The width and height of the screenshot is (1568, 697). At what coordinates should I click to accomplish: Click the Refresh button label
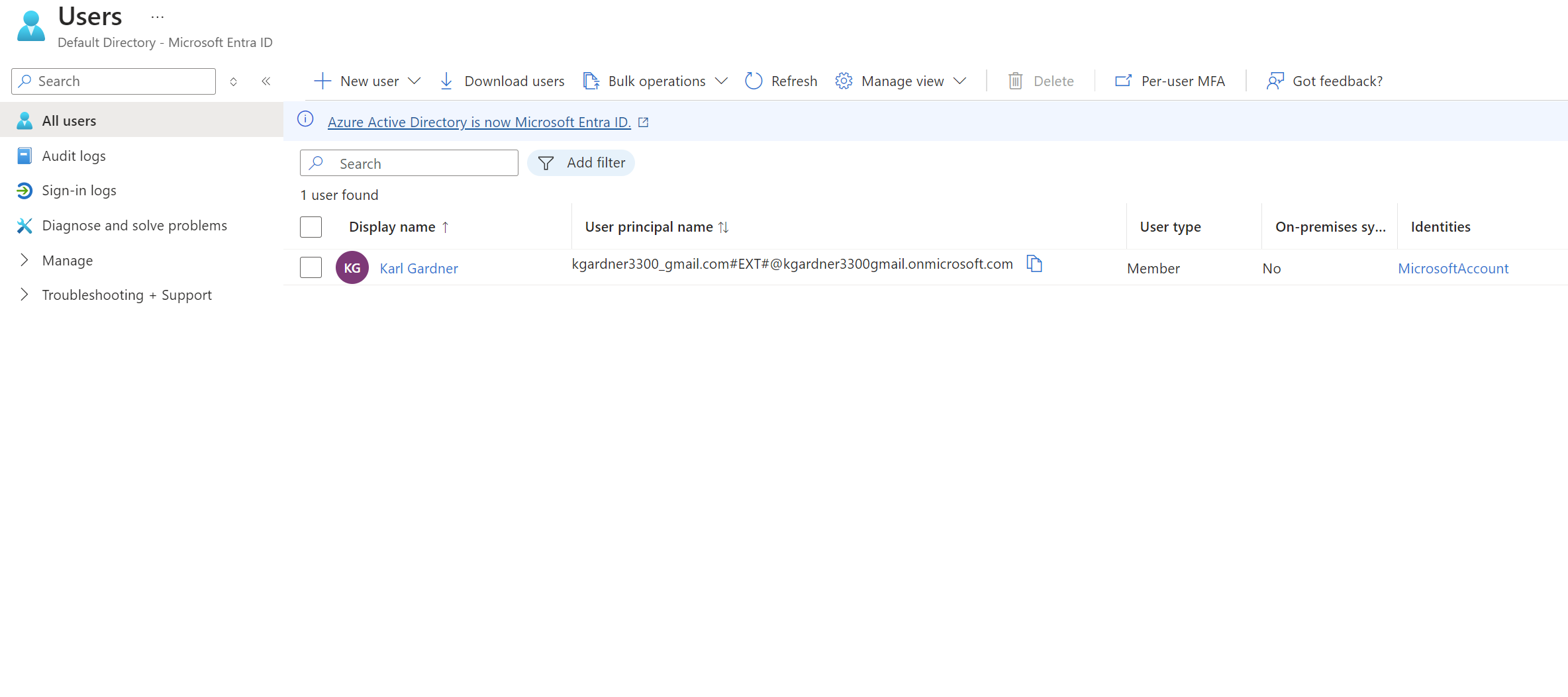coord(794,81)
